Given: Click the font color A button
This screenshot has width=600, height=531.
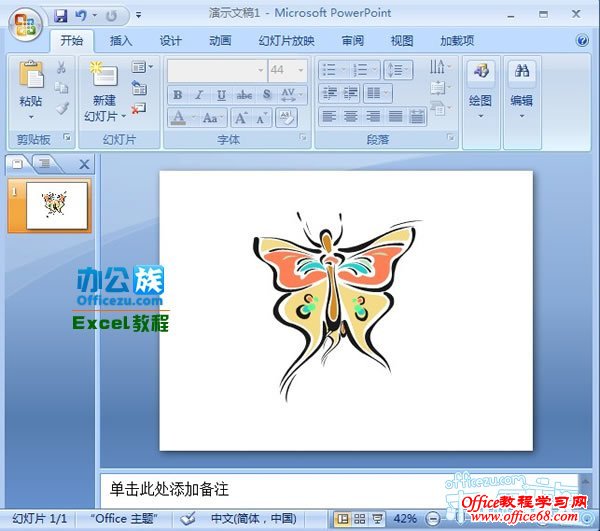Looking at the screenshot, I should coord(178,117).
